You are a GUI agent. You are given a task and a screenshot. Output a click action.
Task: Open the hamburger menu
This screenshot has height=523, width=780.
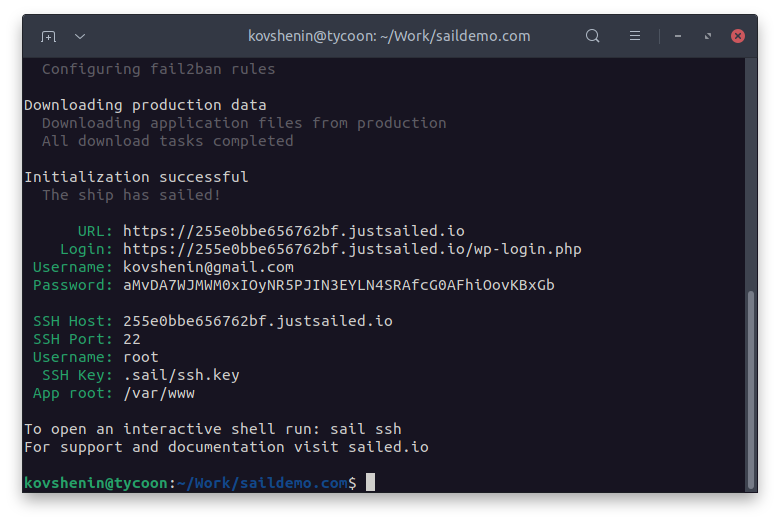click(635, 36)
